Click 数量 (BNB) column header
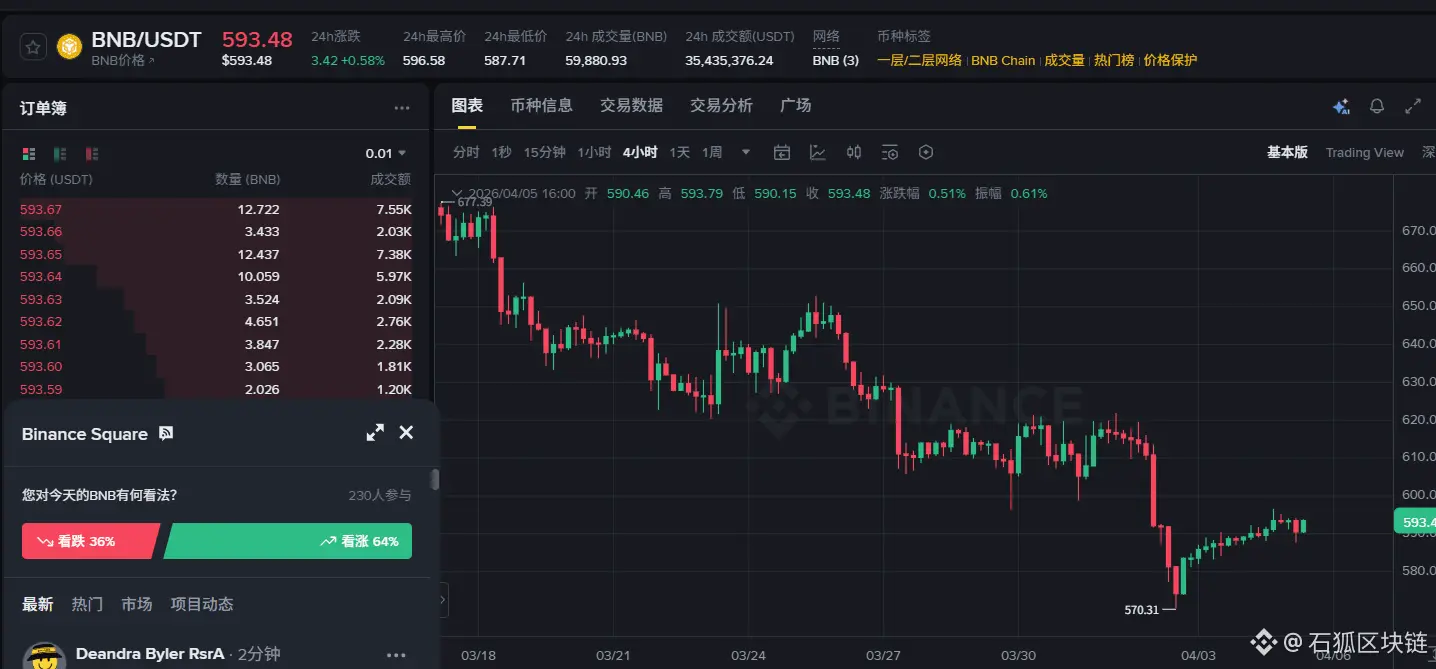 click(248, 180)
